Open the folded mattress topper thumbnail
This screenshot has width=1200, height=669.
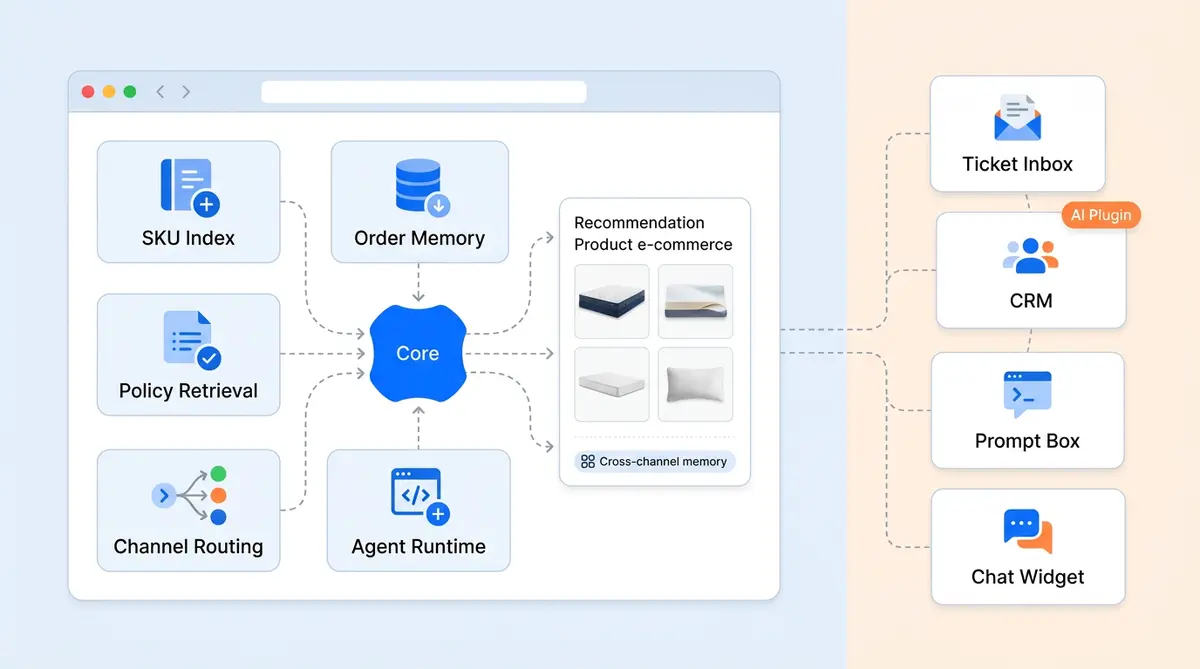coord(696,301)
